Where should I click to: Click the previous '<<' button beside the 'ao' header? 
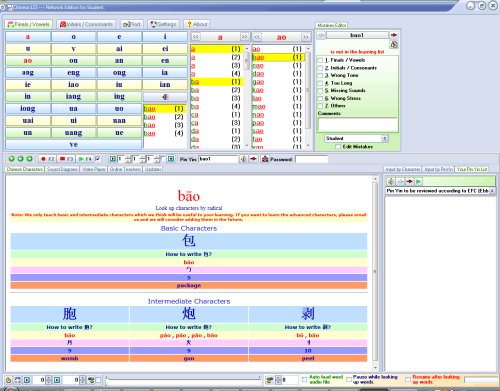tap(257, 37)
